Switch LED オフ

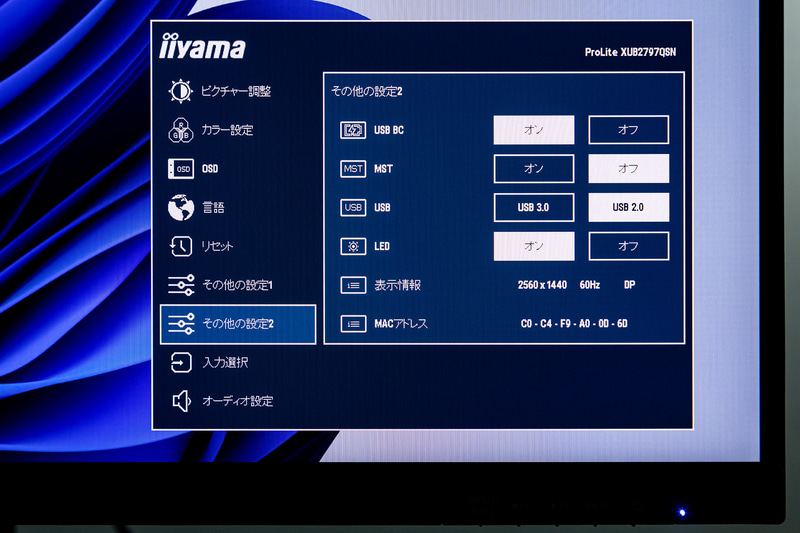point(629,246)
